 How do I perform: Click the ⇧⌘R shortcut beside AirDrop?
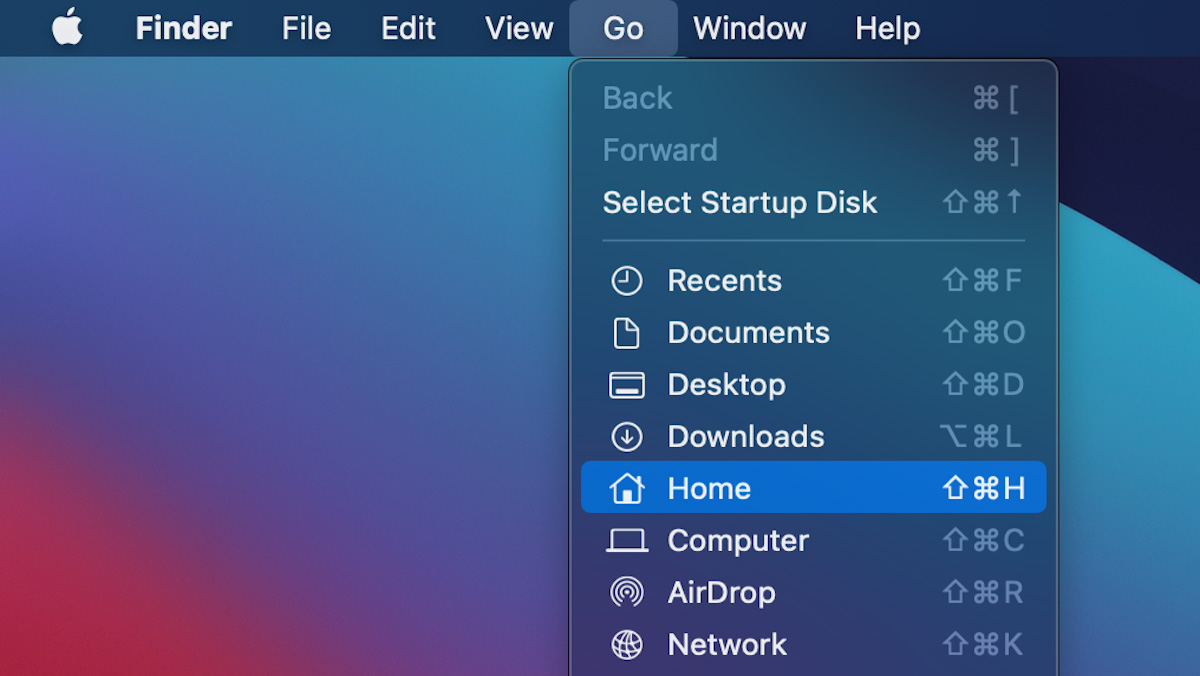pyautogui.click(x=984, y=593)
